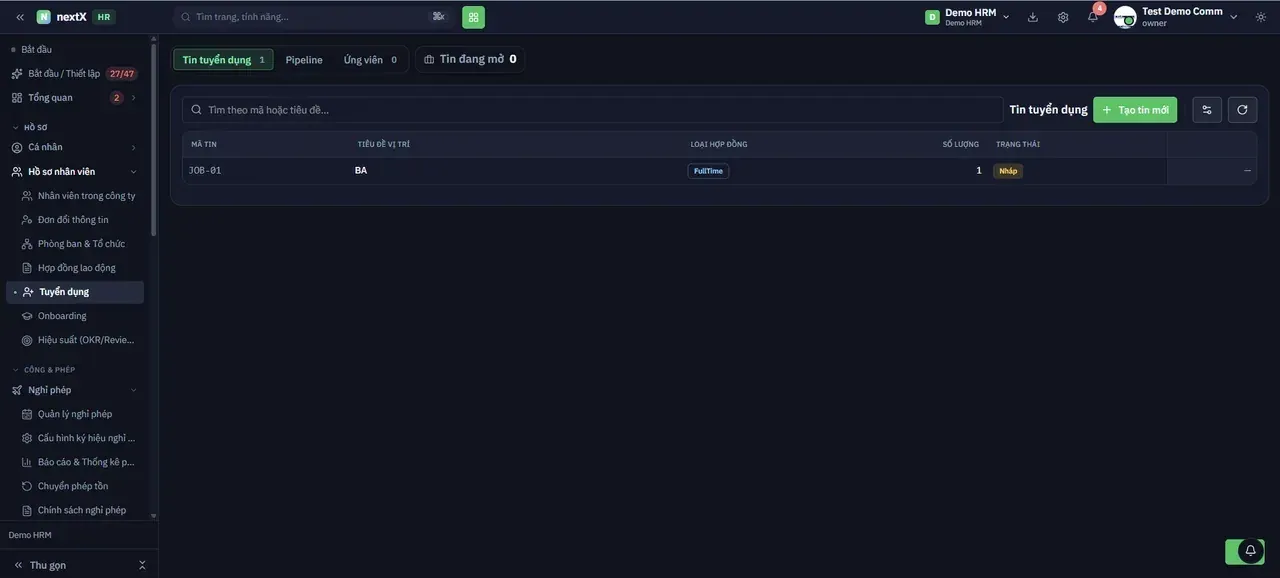This screenshot has height=578, width=1280.
Task: Refresh the job postings list
Action: (1242, 110)
